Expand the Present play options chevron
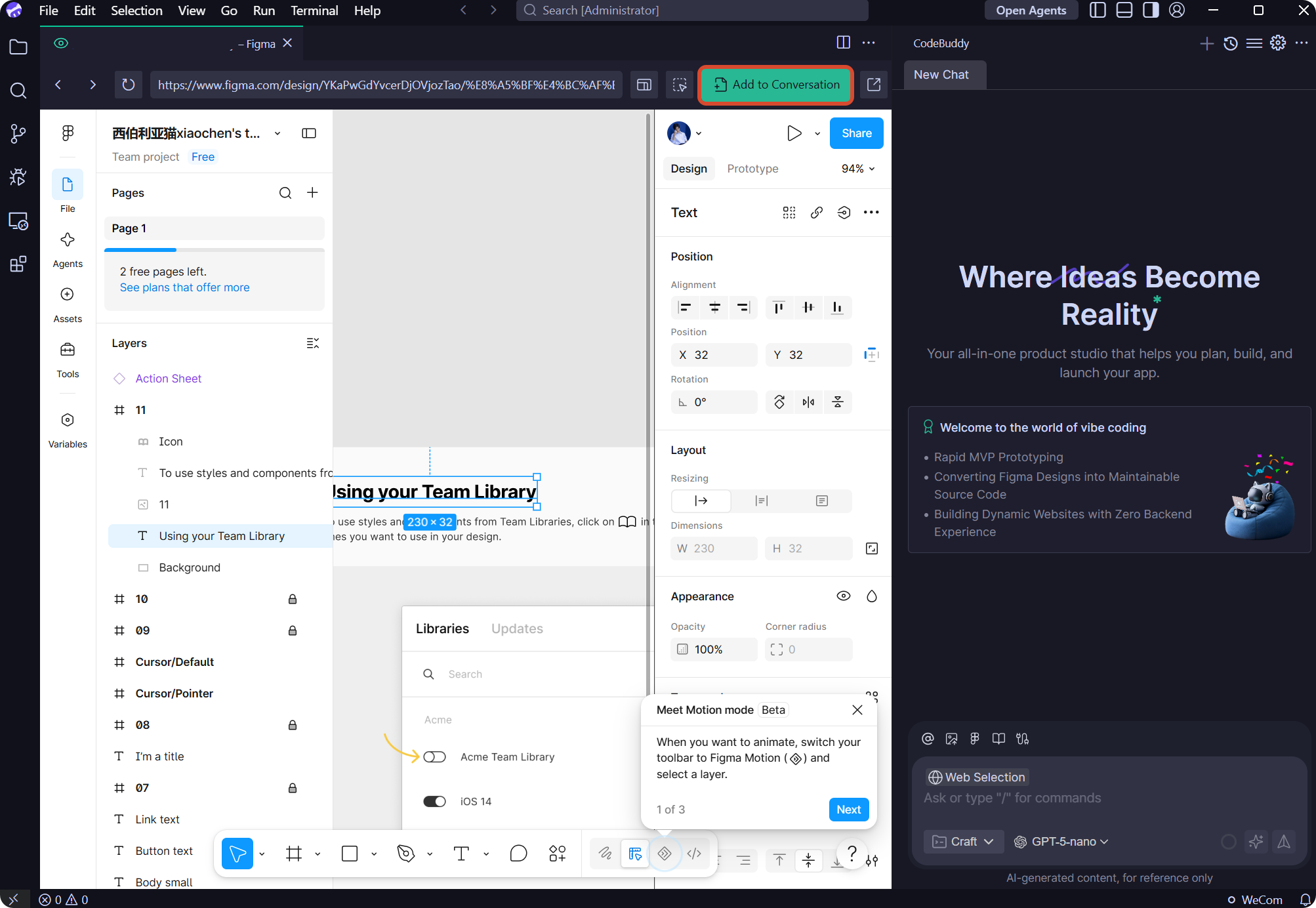1316x908 pixels. [x=817, y=133]
